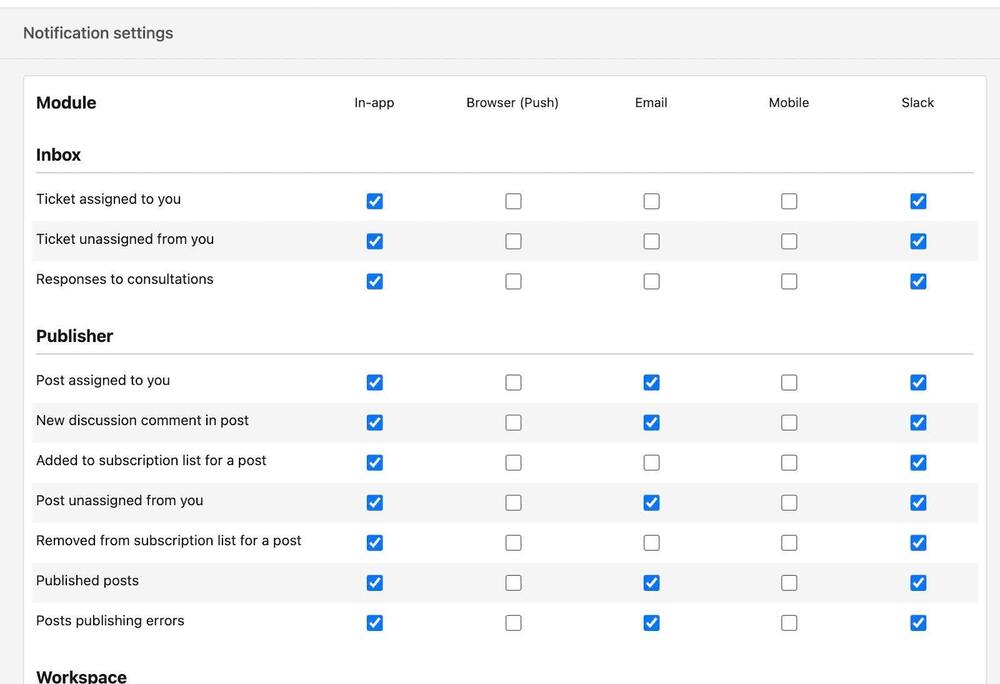
Task: Click the Slack column header
Action: pos(918,103)
